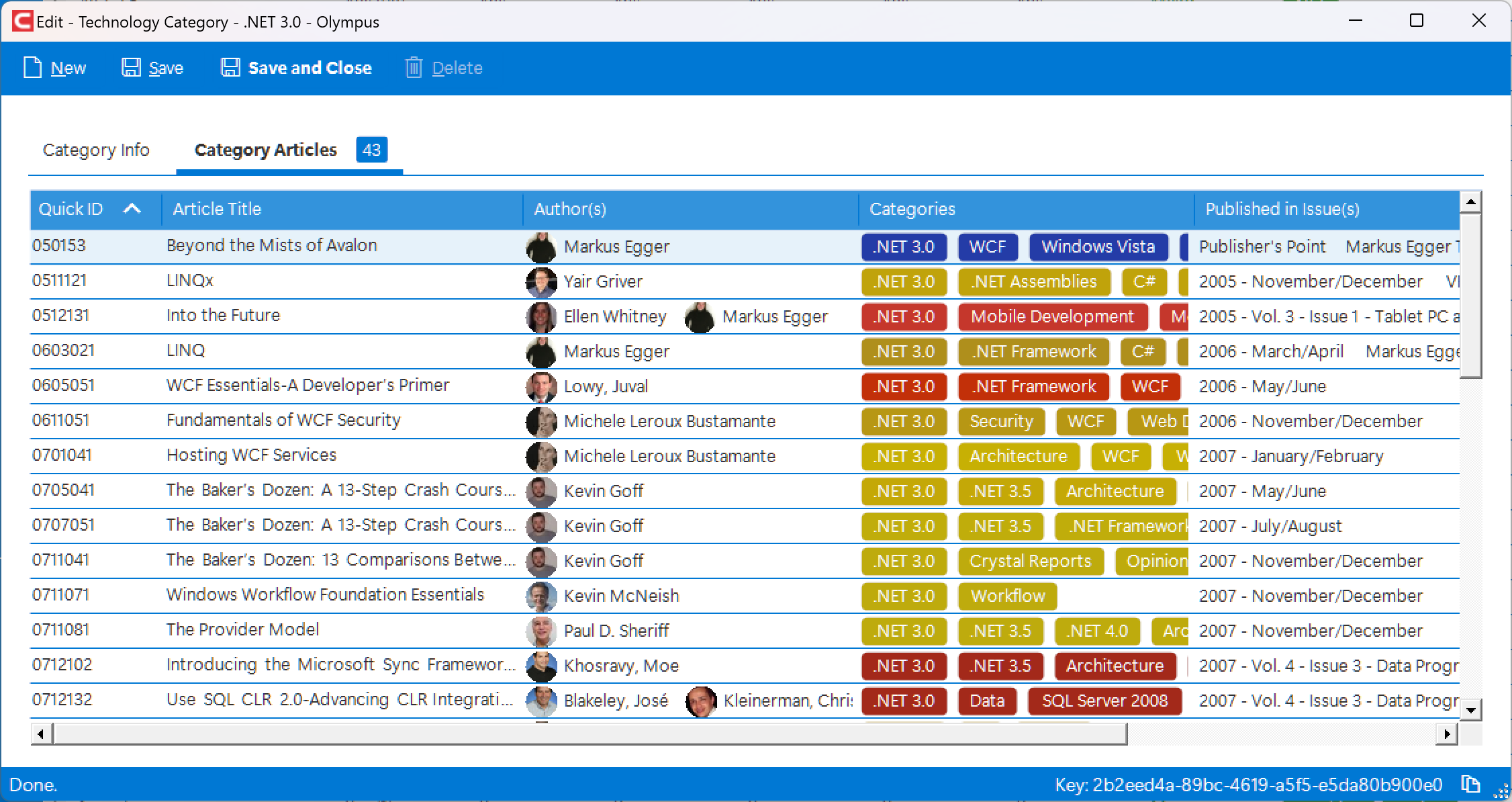Select Hosting WCF Services article
The width and height of the screenshot is (1512, 802).
click(251, 455)
